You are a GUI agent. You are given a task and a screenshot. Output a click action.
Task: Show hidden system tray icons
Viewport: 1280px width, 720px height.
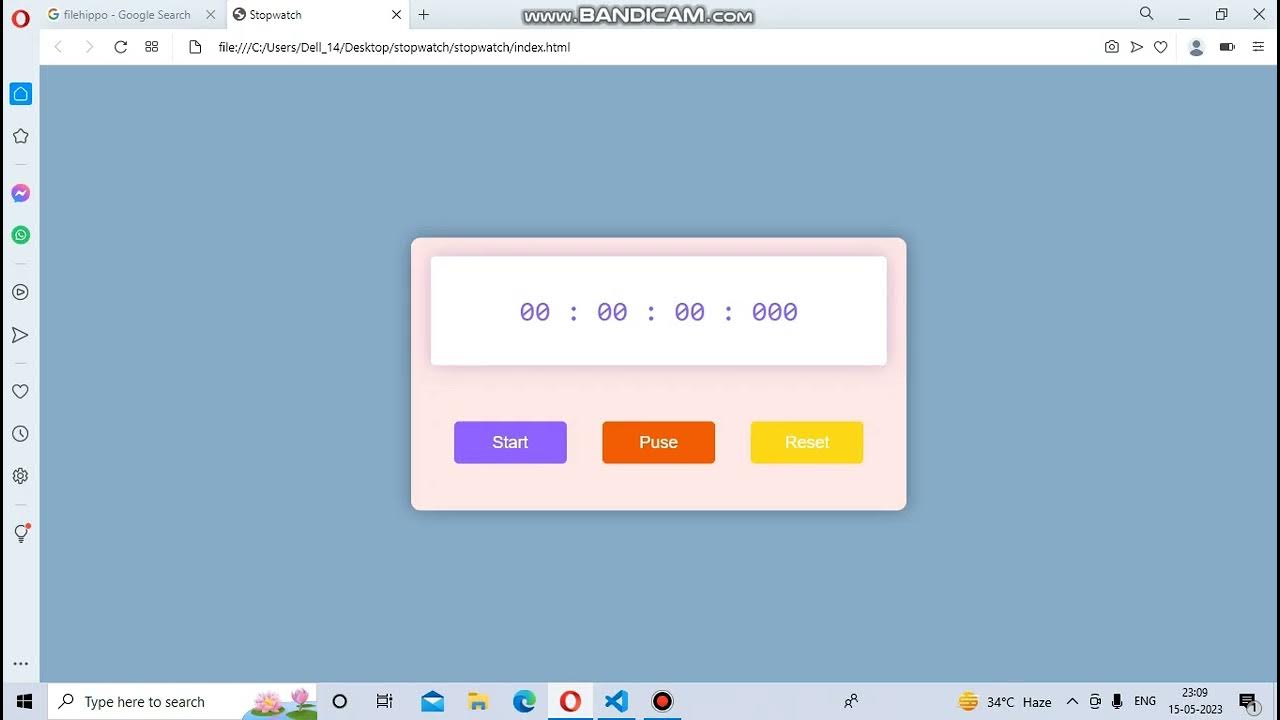[1072, 701]
